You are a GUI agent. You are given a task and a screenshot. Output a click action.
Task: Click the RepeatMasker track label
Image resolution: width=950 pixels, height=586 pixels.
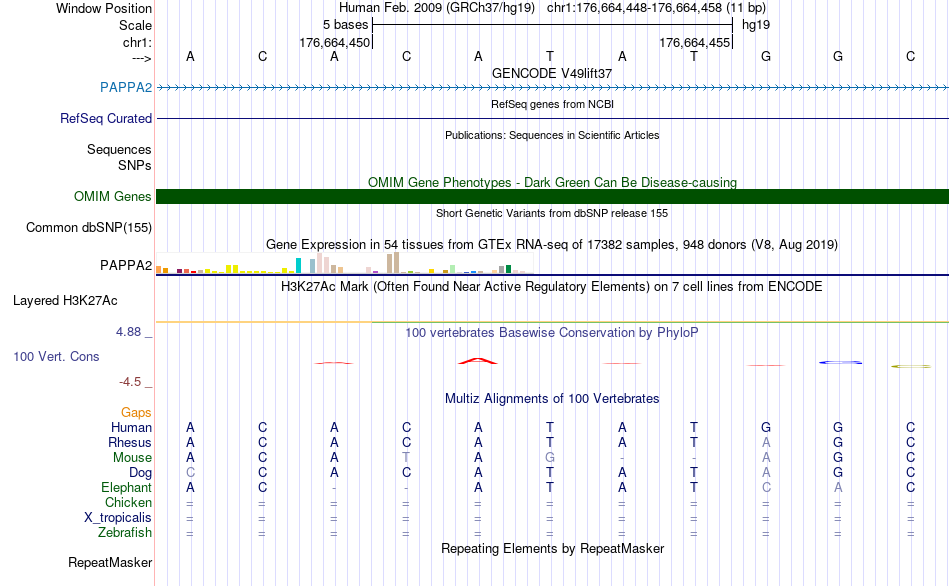tap(110, 563)
